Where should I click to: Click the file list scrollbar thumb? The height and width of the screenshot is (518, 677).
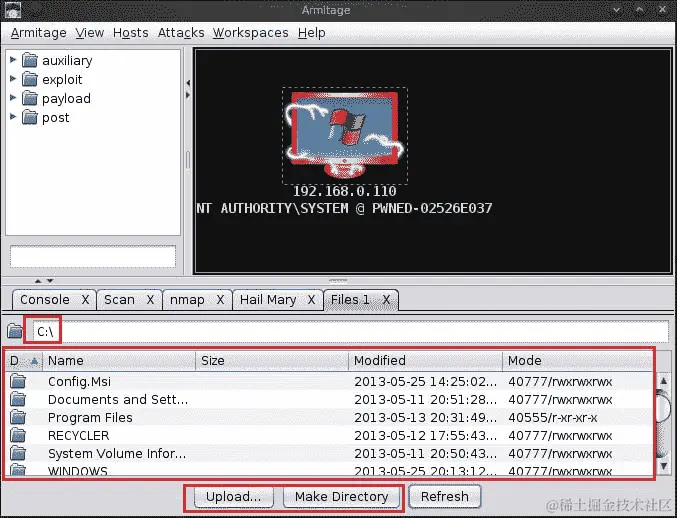(664, 406)
